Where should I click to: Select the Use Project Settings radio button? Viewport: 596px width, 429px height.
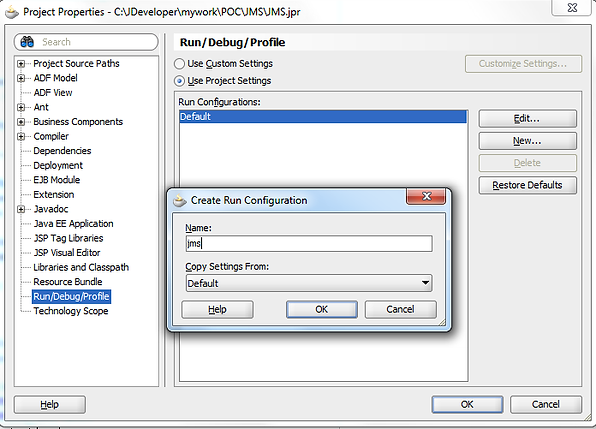(179, 81)
